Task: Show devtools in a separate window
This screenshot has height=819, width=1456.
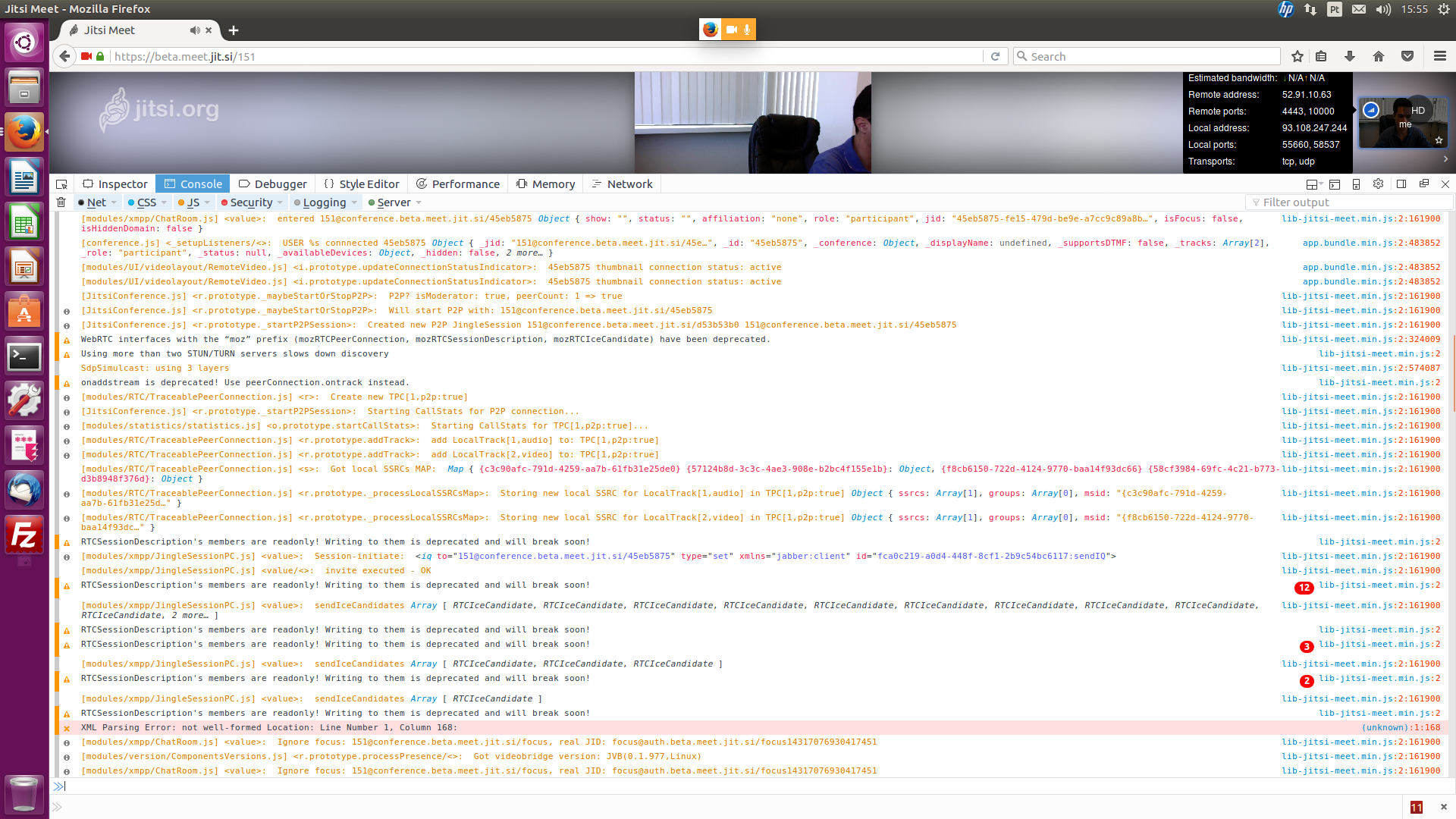Action: (1423, 184)
